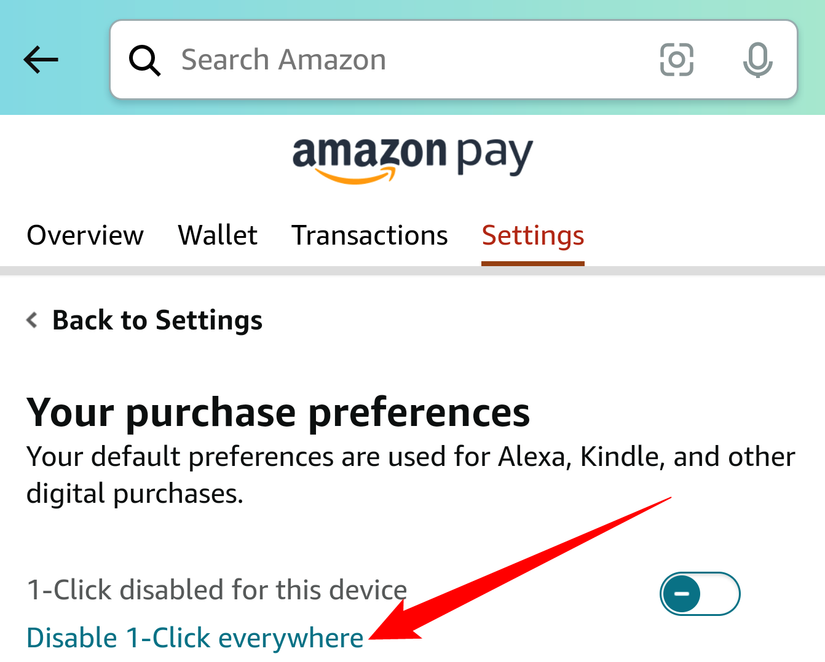
Task: Start voice search with the microphone icon
Action: (x=758, y=60)
